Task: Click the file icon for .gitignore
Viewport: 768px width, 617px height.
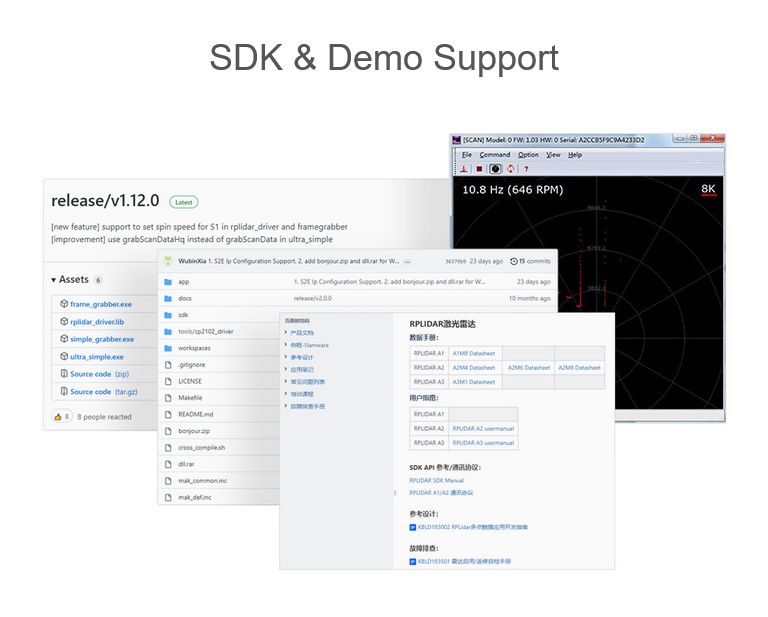Action: pyautogui.click(x=168, y=365)
